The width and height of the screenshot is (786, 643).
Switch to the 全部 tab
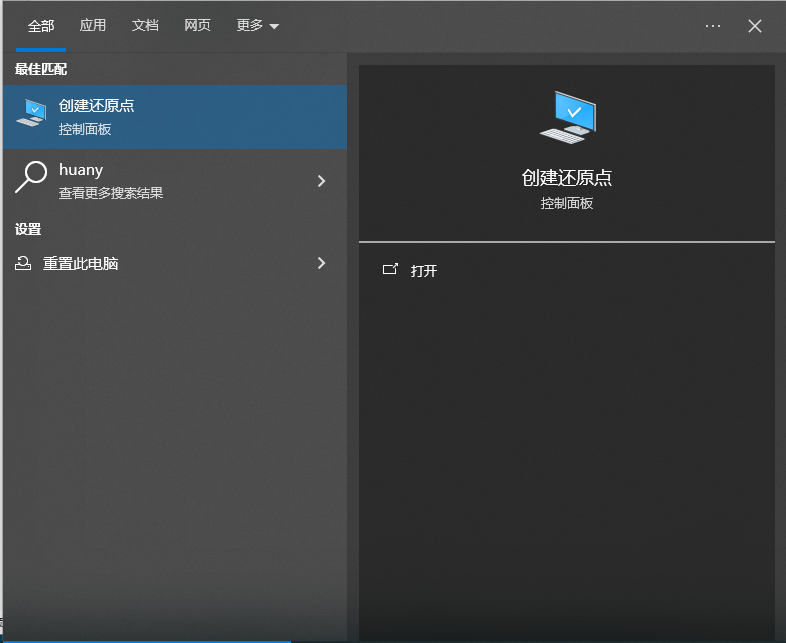[x=41, y=26]
